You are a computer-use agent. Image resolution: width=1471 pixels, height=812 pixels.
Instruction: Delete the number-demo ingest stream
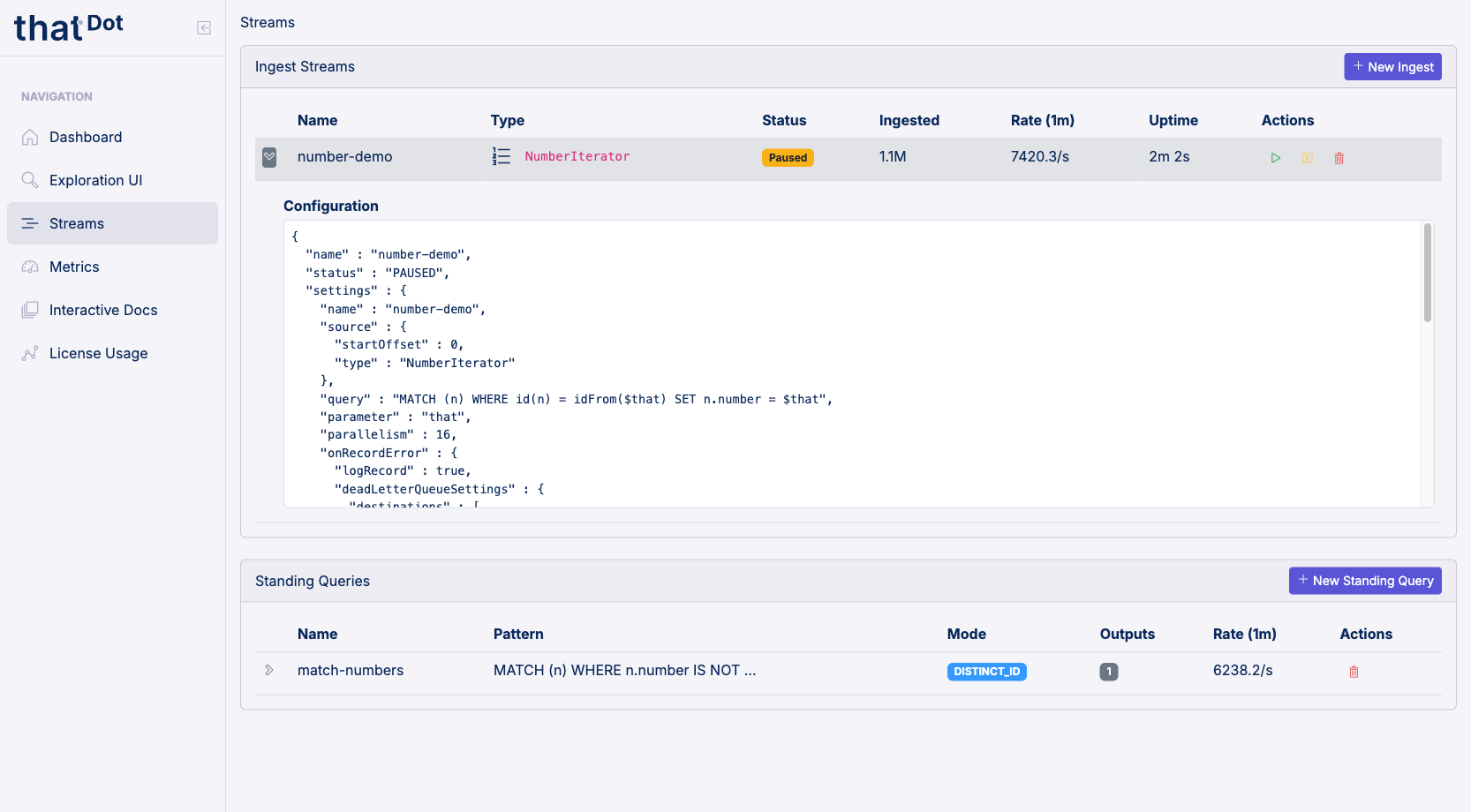(1339, 158)
